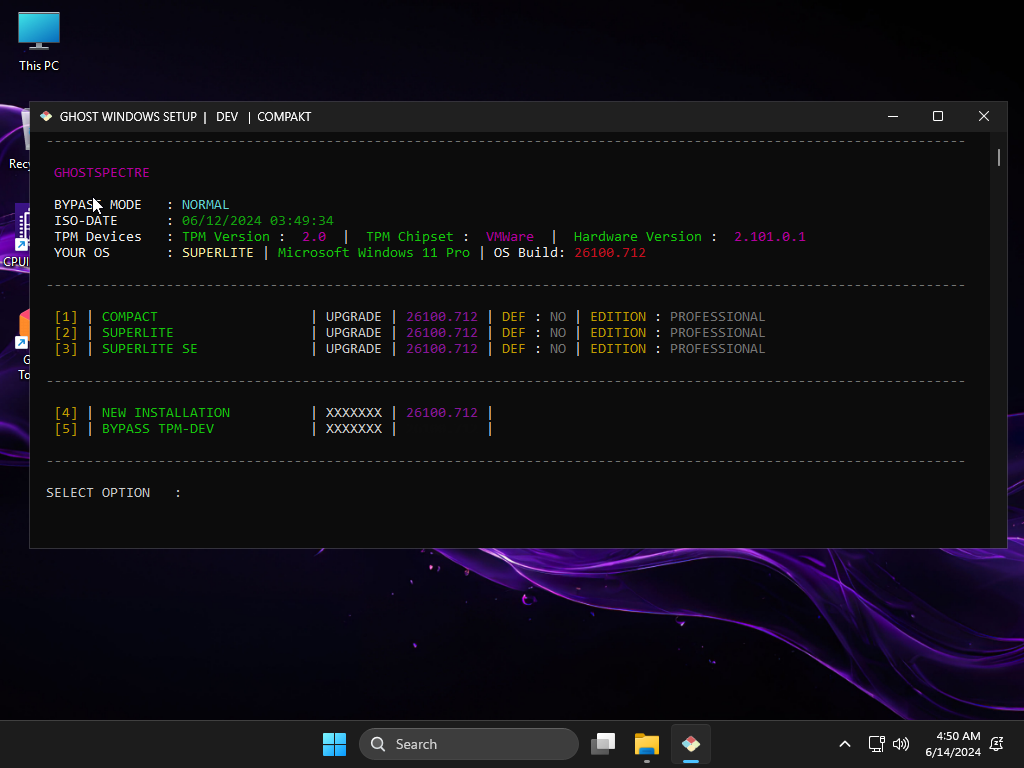Select option [1] COMPACT in the setup list
The image size is (1024, 768).
pos(130,316)
